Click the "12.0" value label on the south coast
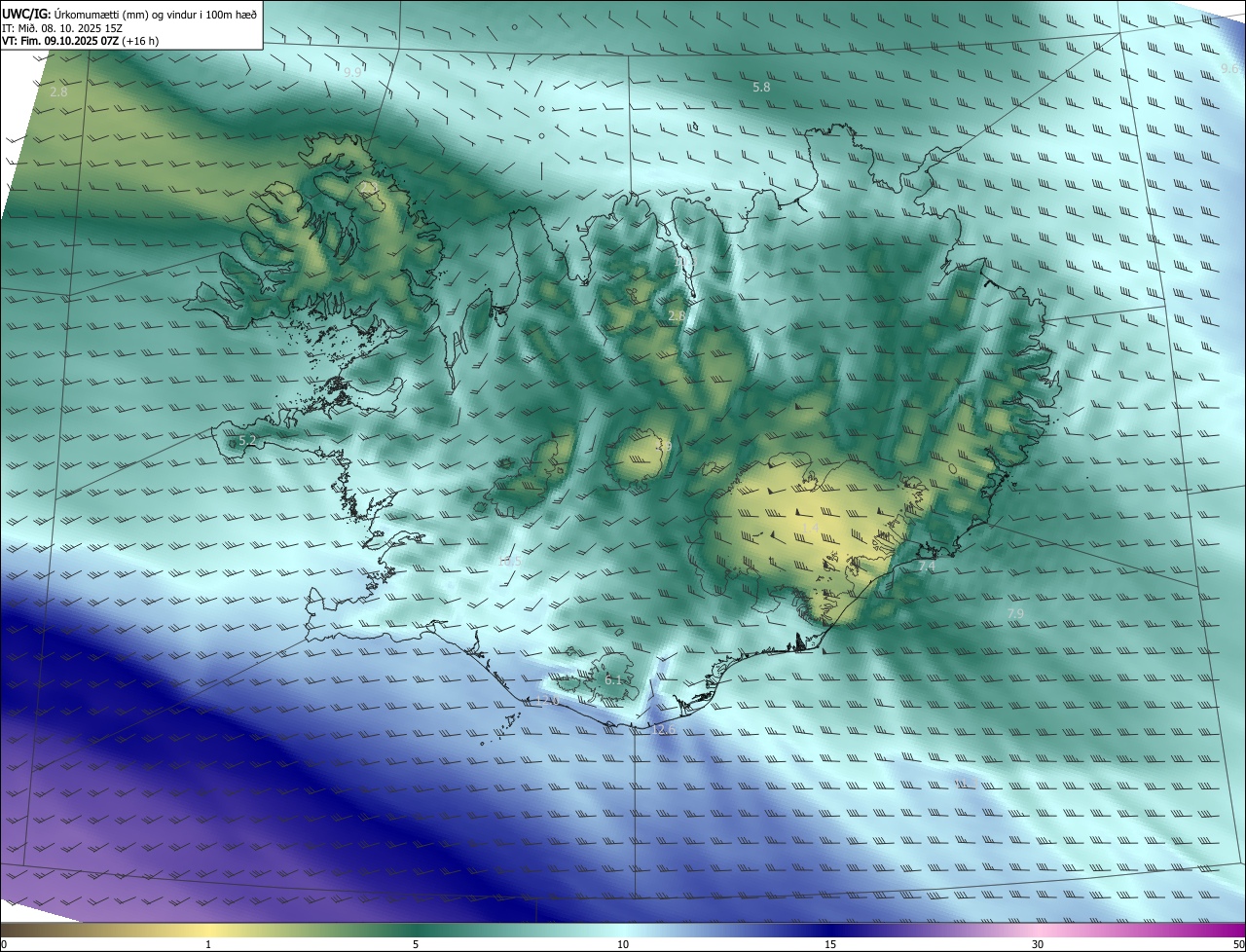1246x952 pixels. [547, 701]
